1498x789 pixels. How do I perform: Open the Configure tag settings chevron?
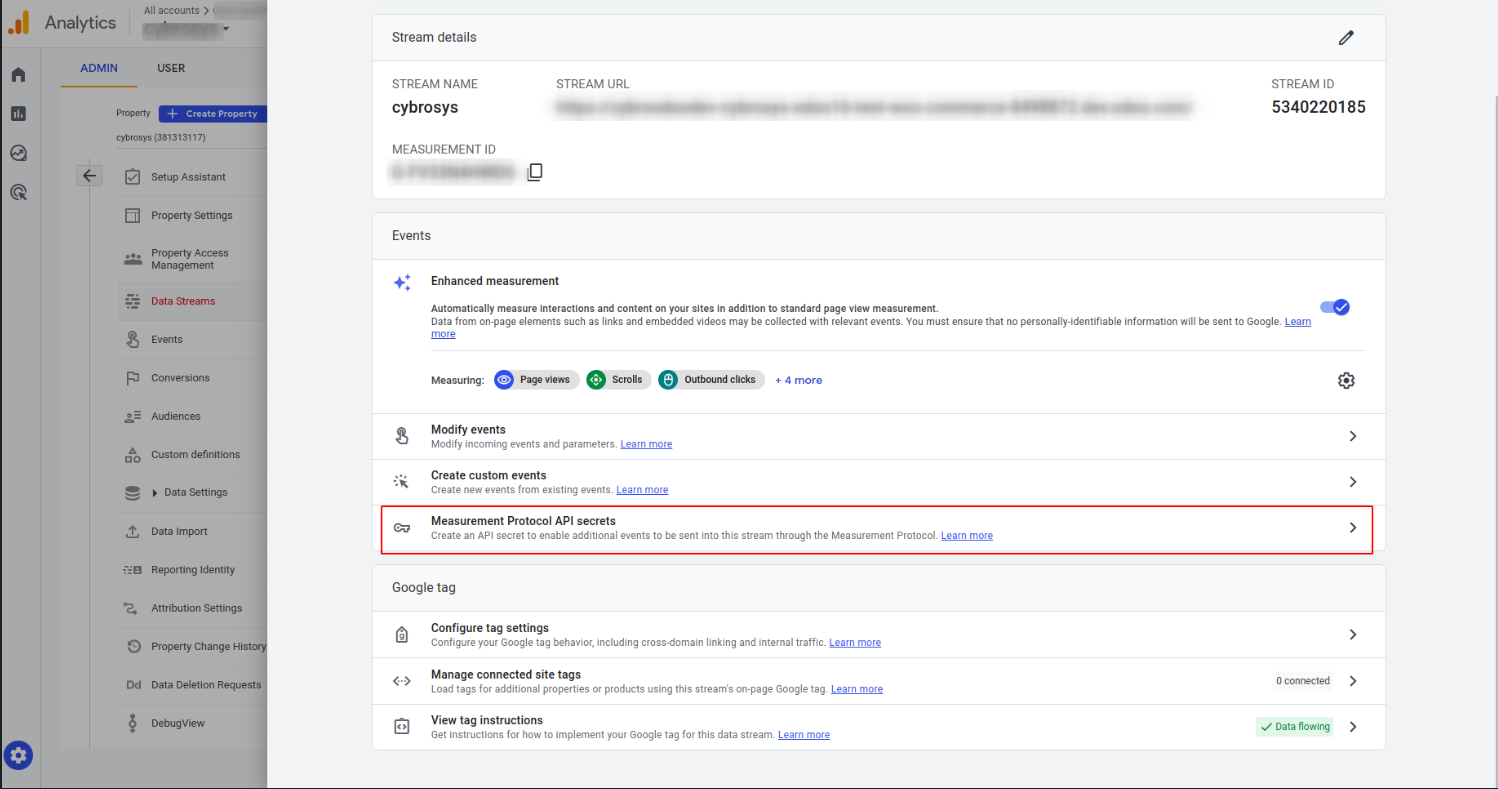click(1352, 634)
